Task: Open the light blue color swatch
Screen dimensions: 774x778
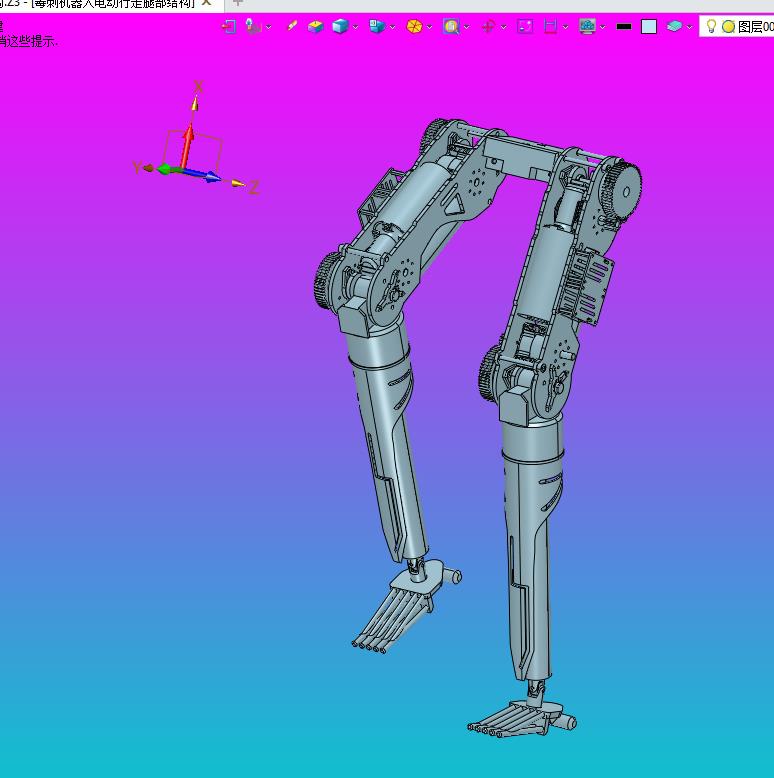Action: click(649, 27)
